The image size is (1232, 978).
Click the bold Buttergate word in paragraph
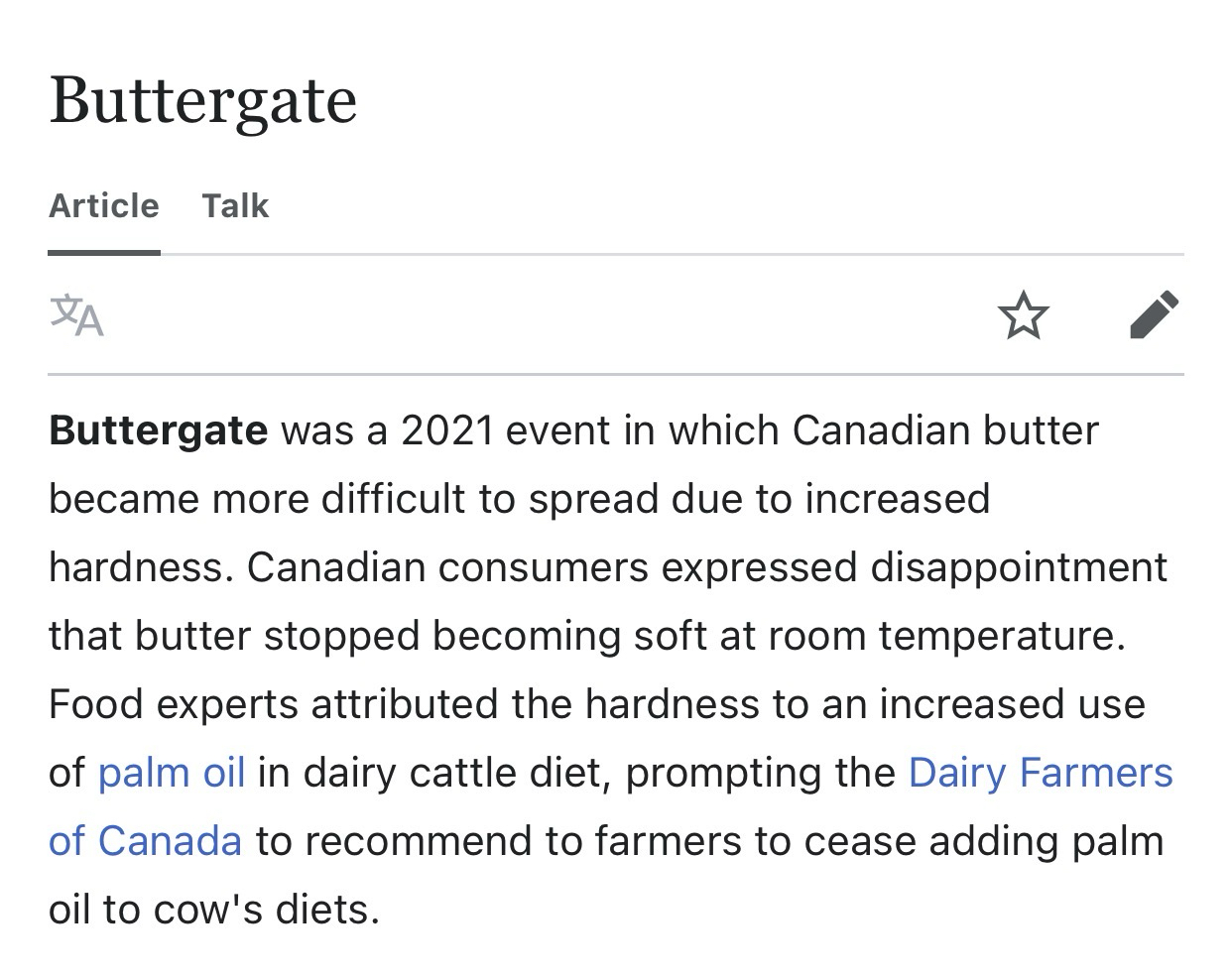pos(158,430)
